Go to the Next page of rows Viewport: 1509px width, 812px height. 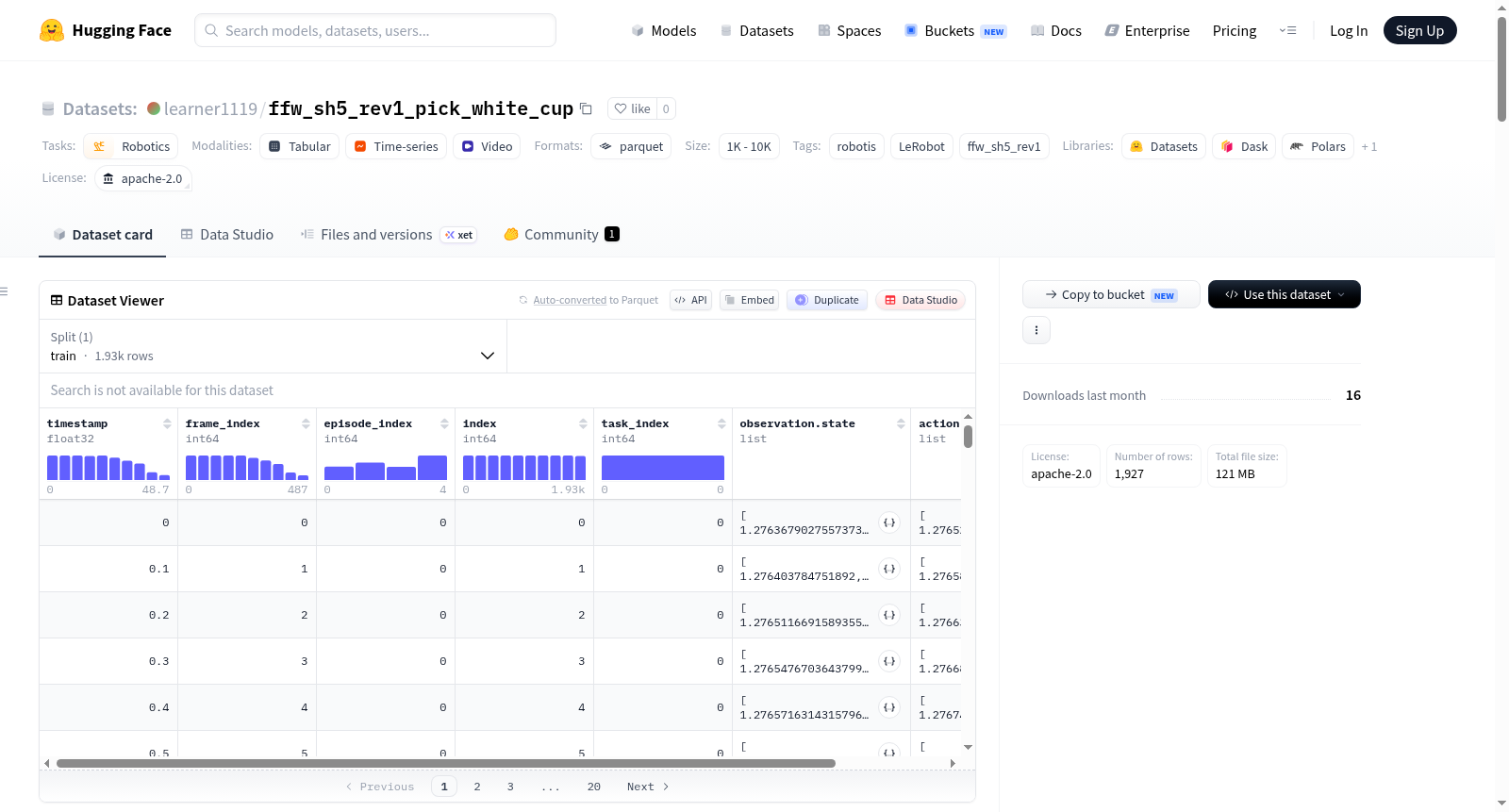(648, 787)
